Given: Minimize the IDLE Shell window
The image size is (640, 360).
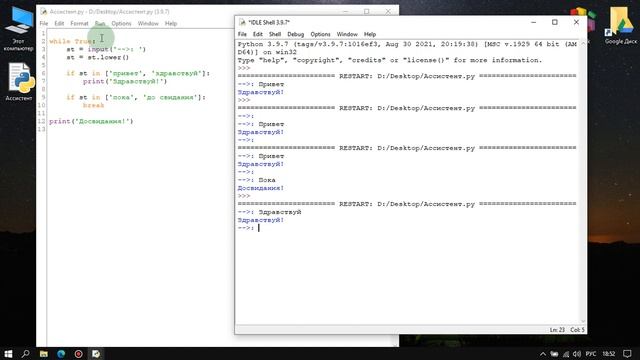Looking at the screenshot, I should 533,22.
